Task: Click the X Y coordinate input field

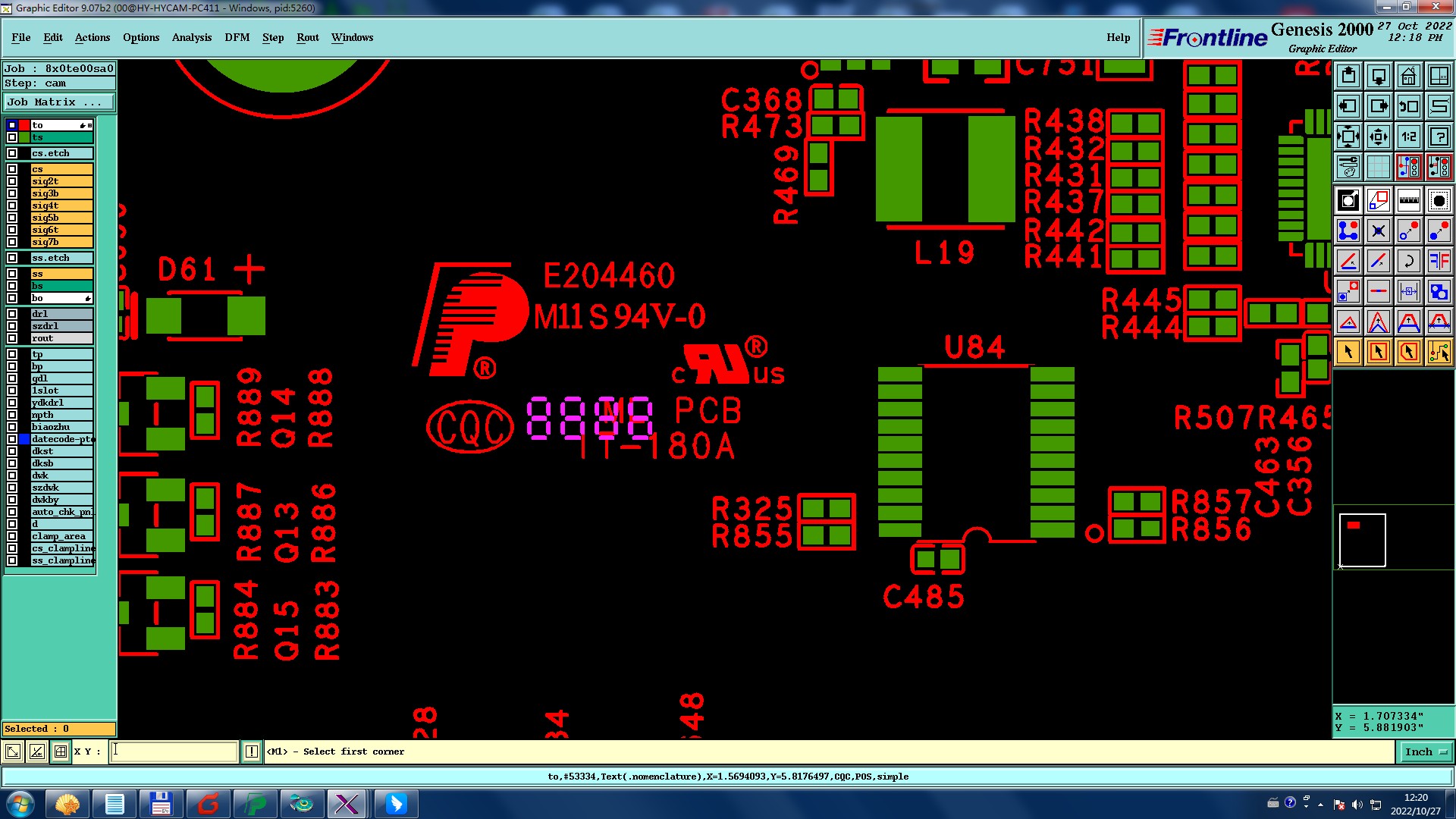Action: pos(174,752)
